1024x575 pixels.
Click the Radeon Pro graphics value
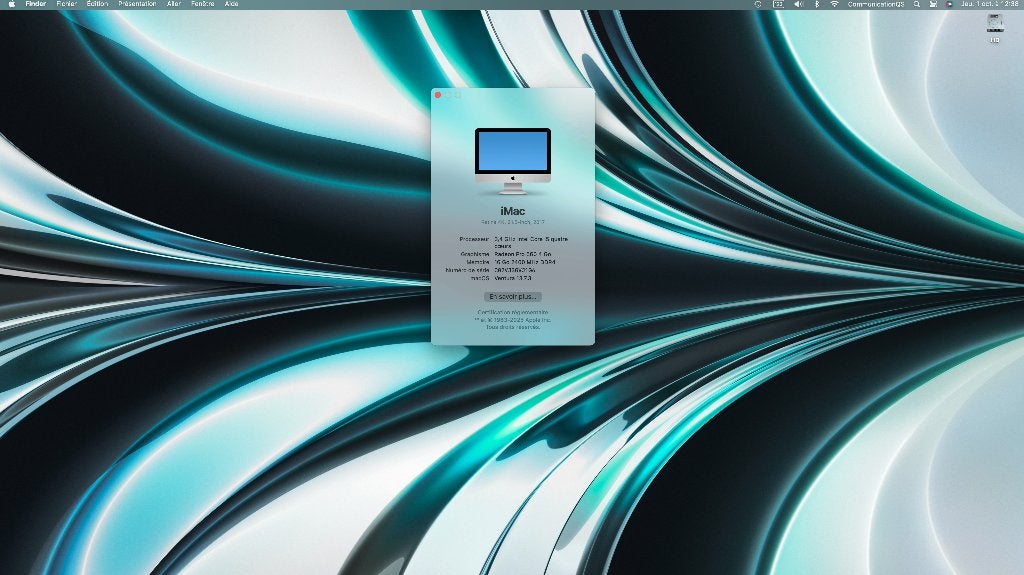pos(522,254)
